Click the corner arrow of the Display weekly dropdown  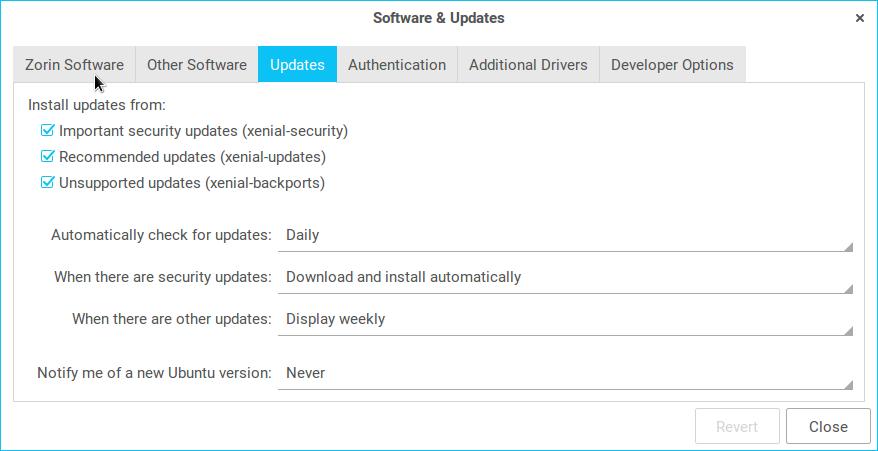pos(848,330)
